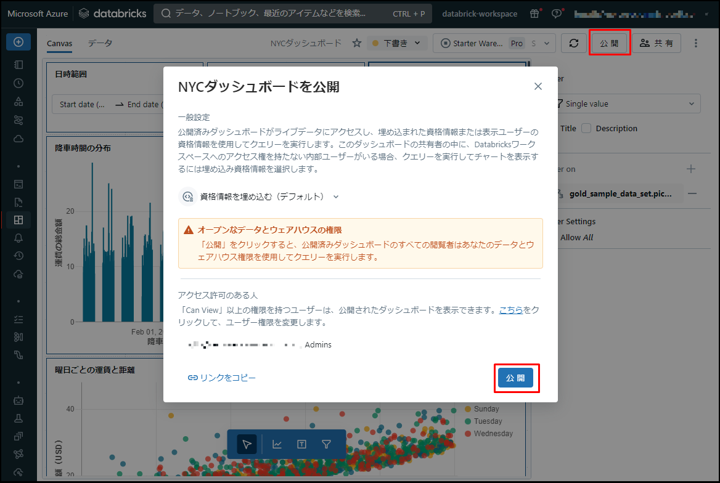Click the New plus icon in sidebar

(18, 42)
